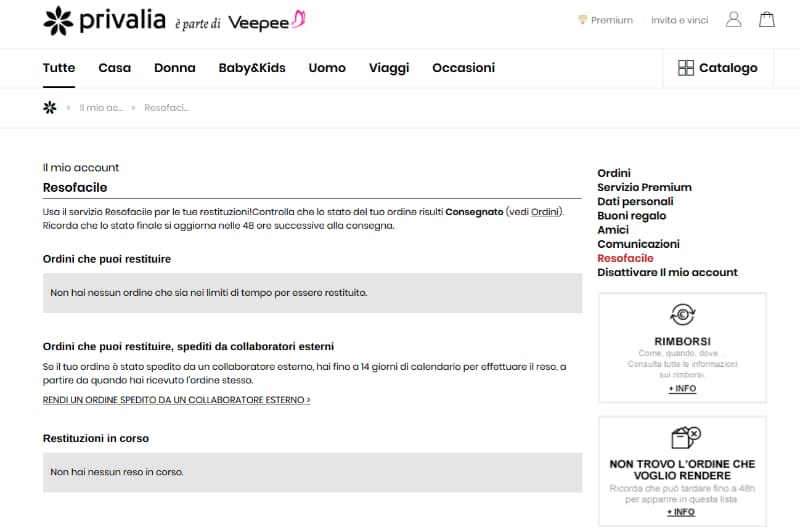This screenshot has width=800, height=532.
Task: Click the Premium diamond icon
Action: coord(582,20)
